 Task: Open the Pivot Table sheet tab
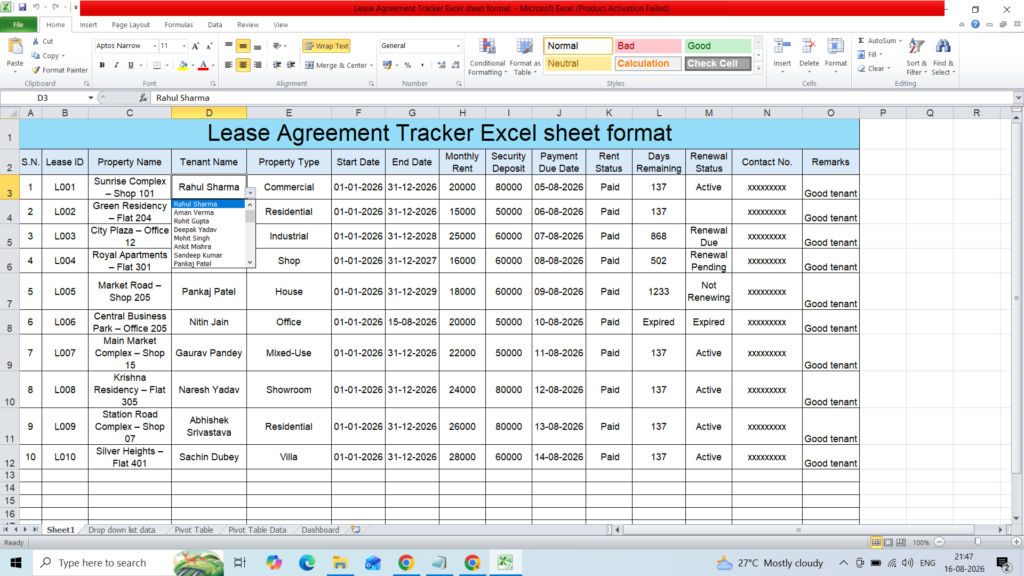[194, 530]
